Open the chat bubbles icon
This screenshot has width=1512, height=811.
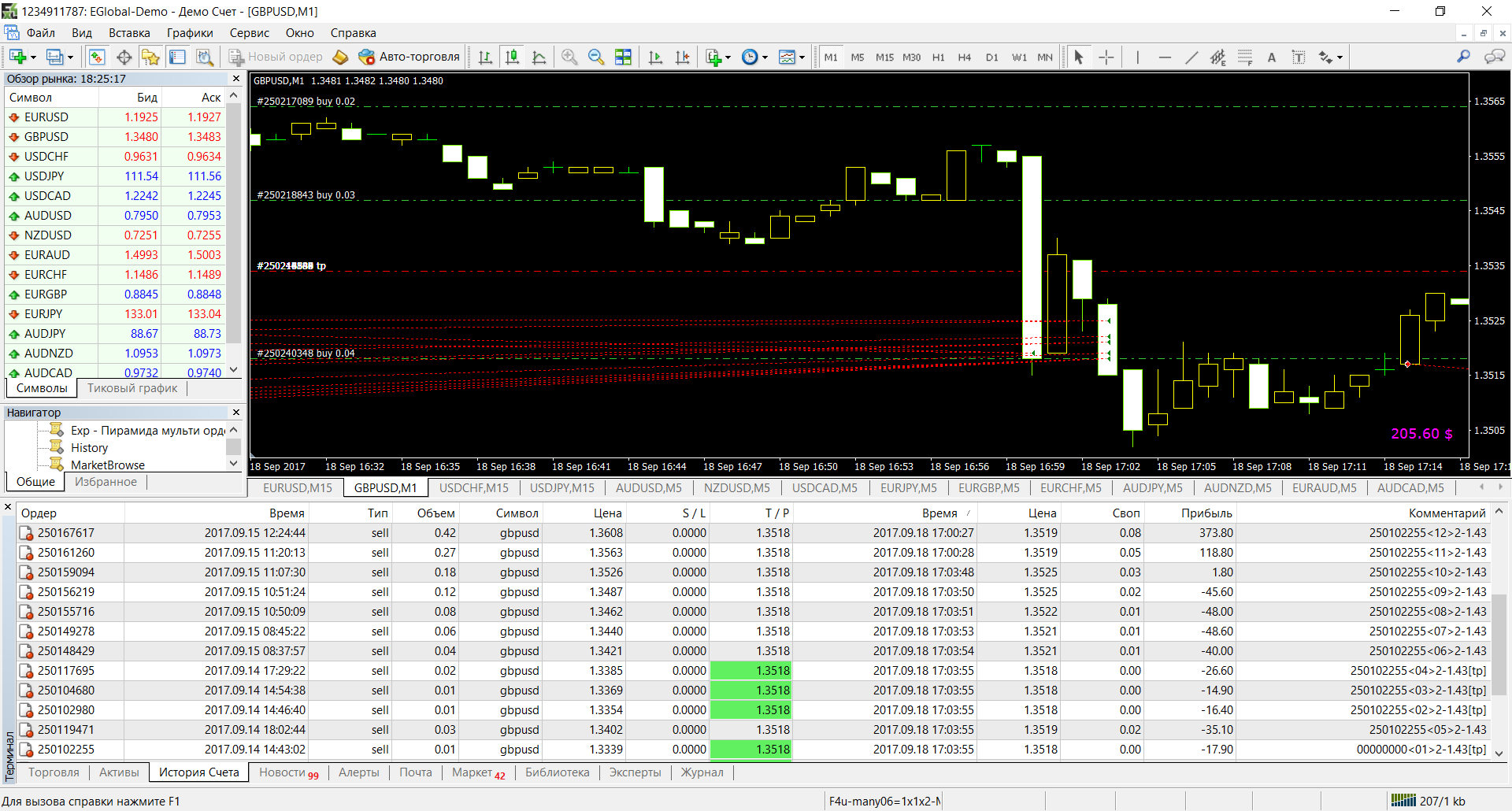pos(1494,57)
